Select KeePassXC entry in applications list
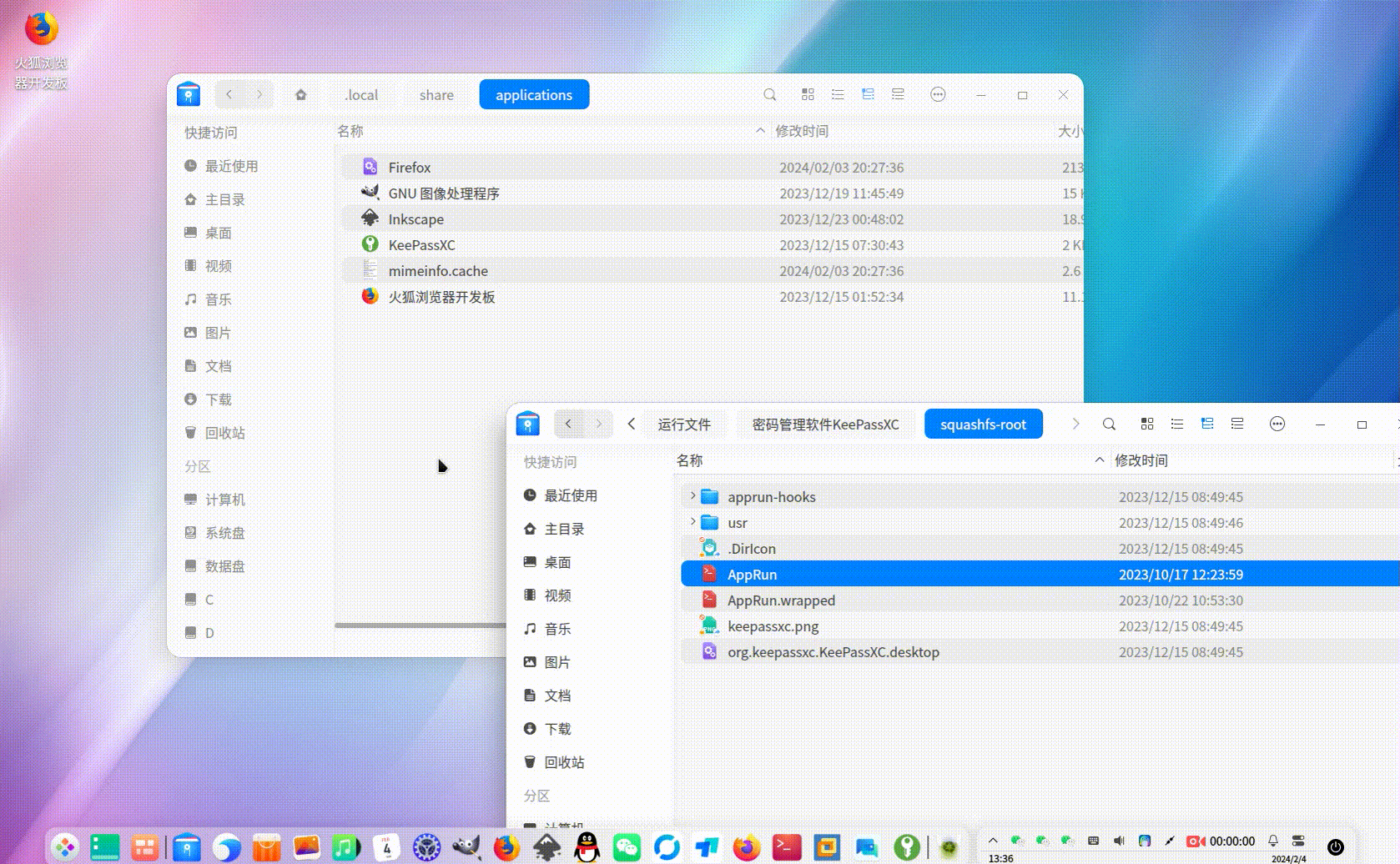This screenshot has width=1400, height=864. coord(712,244)
